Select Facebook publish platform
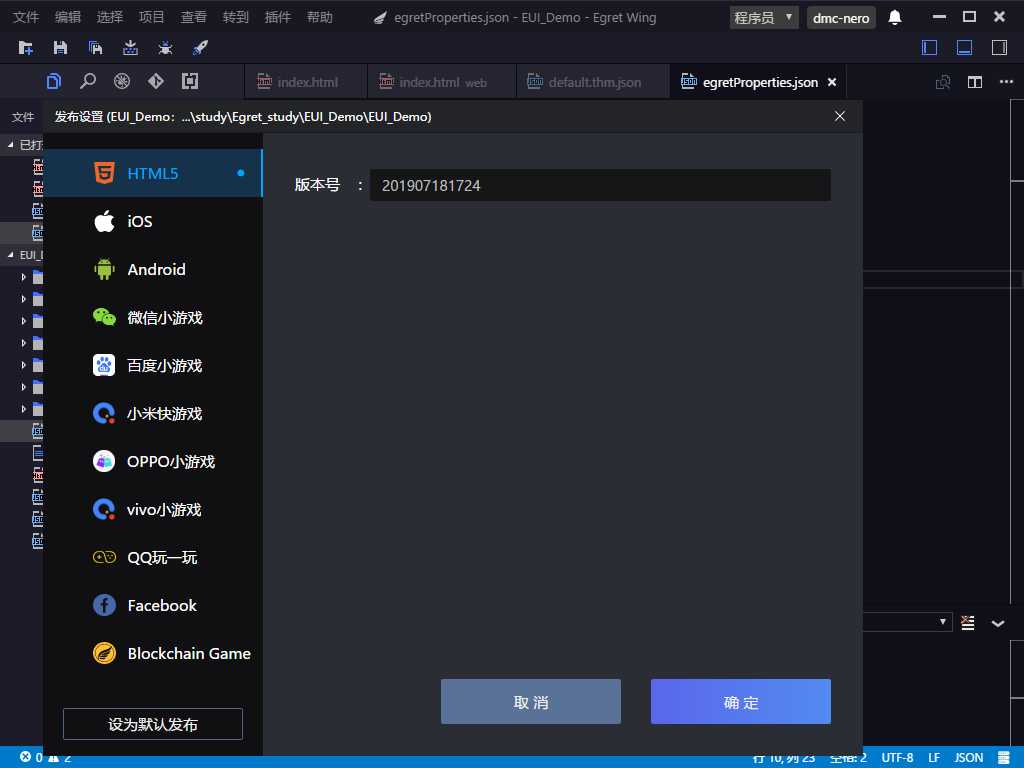This screenshot has width=1024, height=768. 153,605
